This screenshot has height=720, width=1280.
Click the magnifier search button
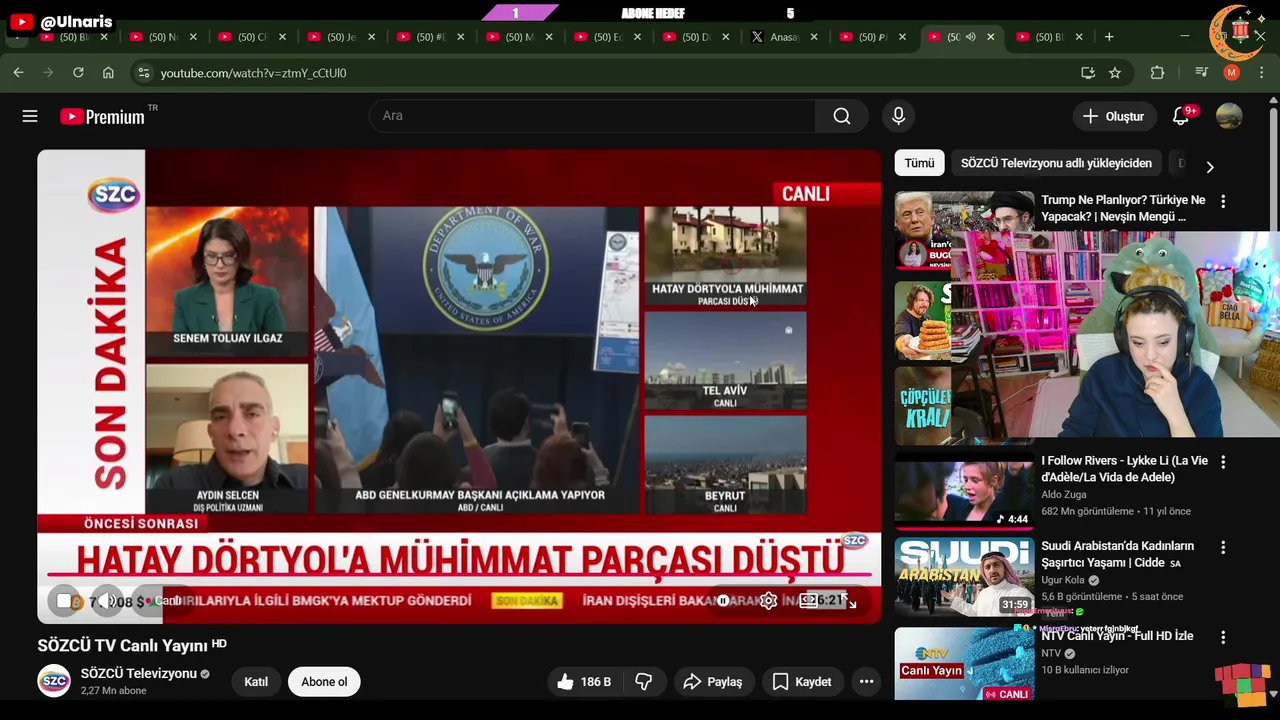click(x=842, y=116)
